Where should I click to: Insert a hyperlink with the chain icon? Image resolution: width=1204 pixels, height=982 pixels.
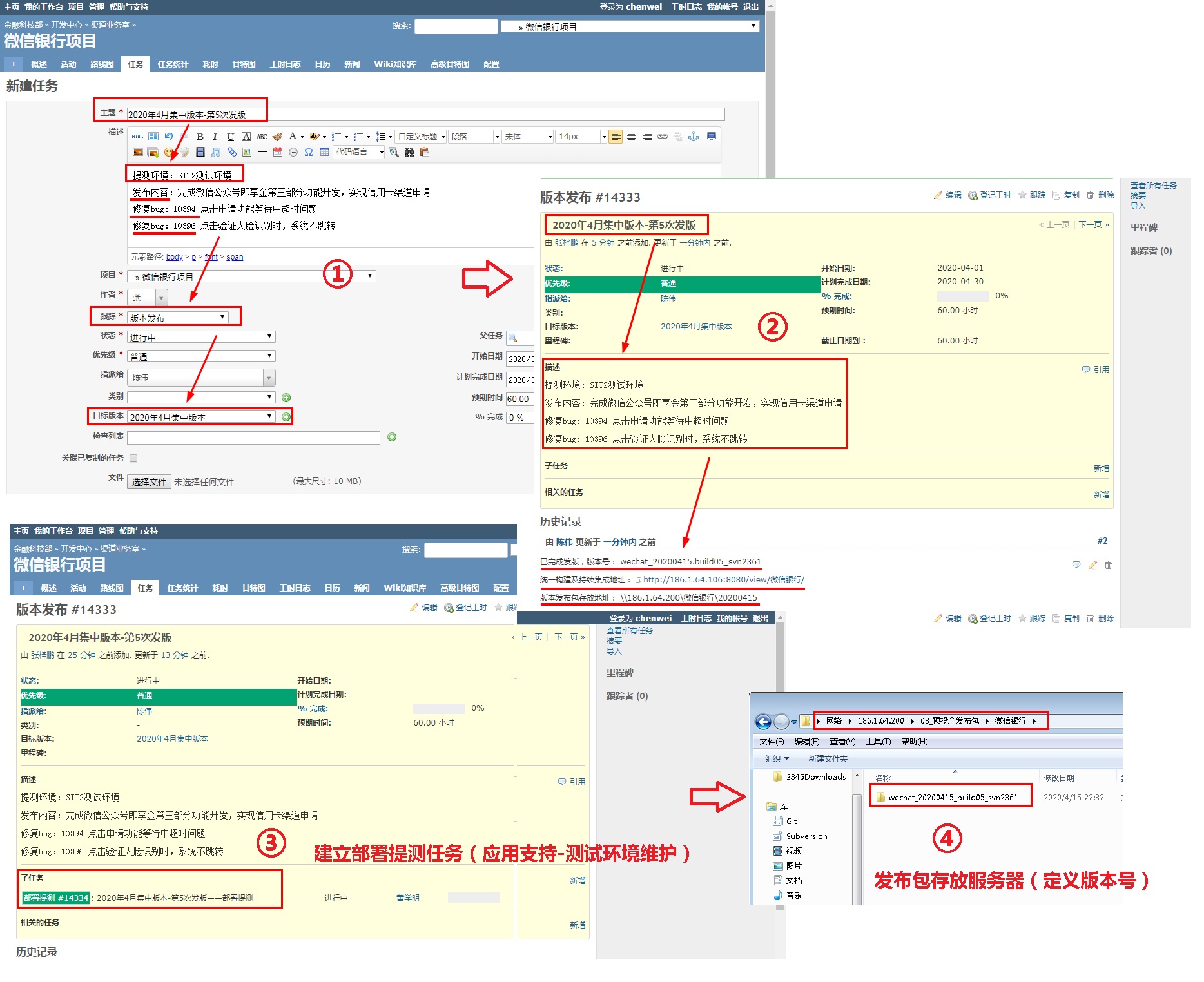pyautogui.click(x=663, y=137)
